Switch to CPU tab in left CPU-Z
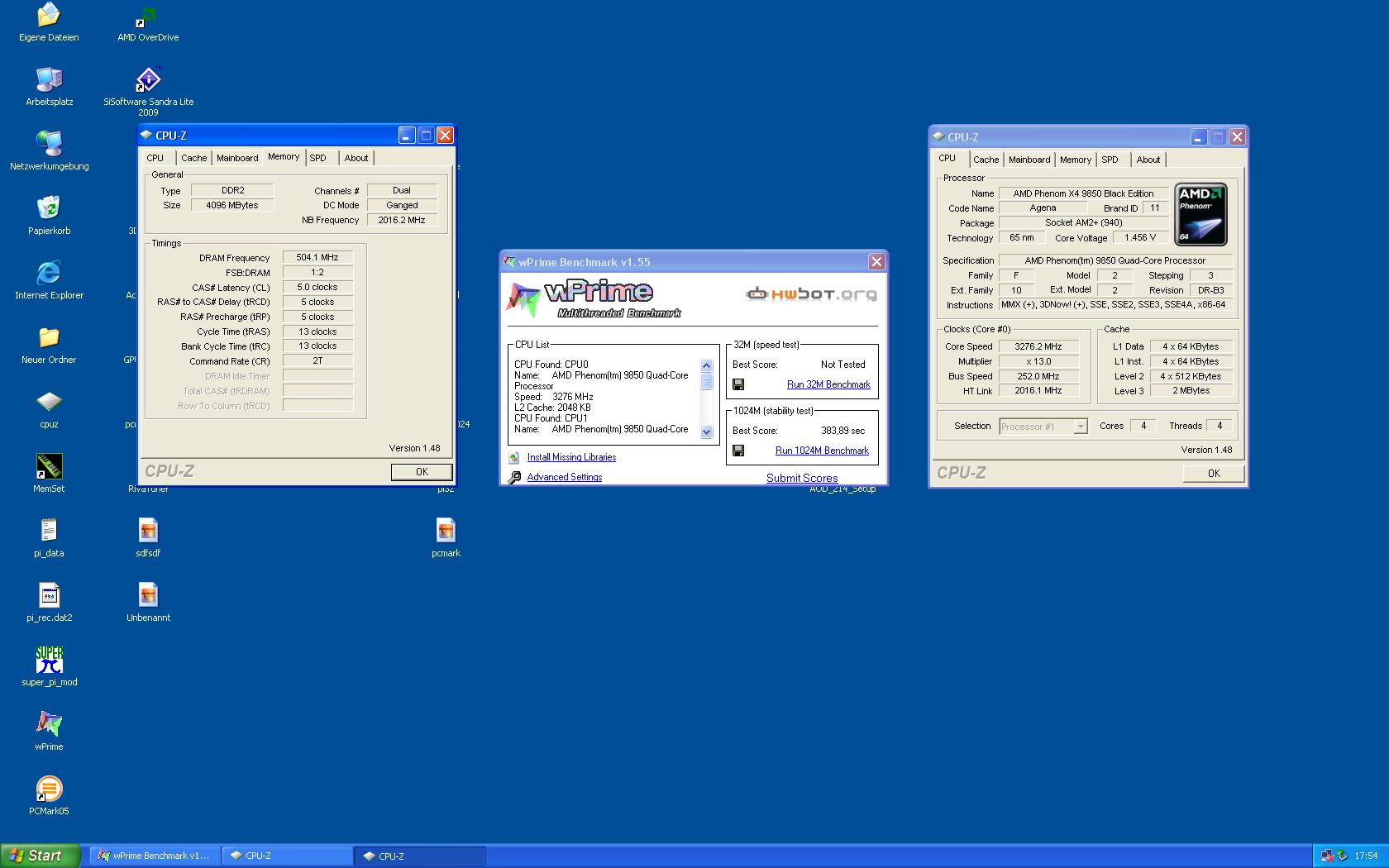Viewport: 1389px width, 868px height. pyautogui.click(x=155, y=158)
